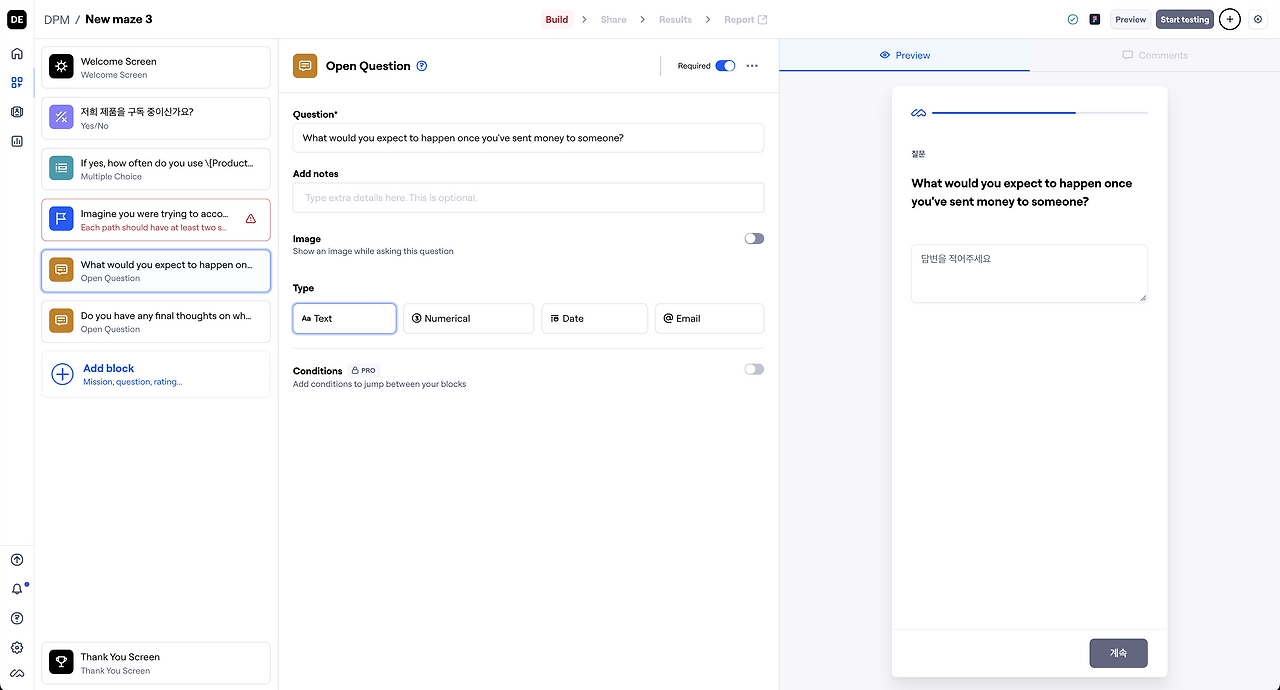Select the 저희 제품을 구독 중이신가요? Yes/No block

coord(156,118)
